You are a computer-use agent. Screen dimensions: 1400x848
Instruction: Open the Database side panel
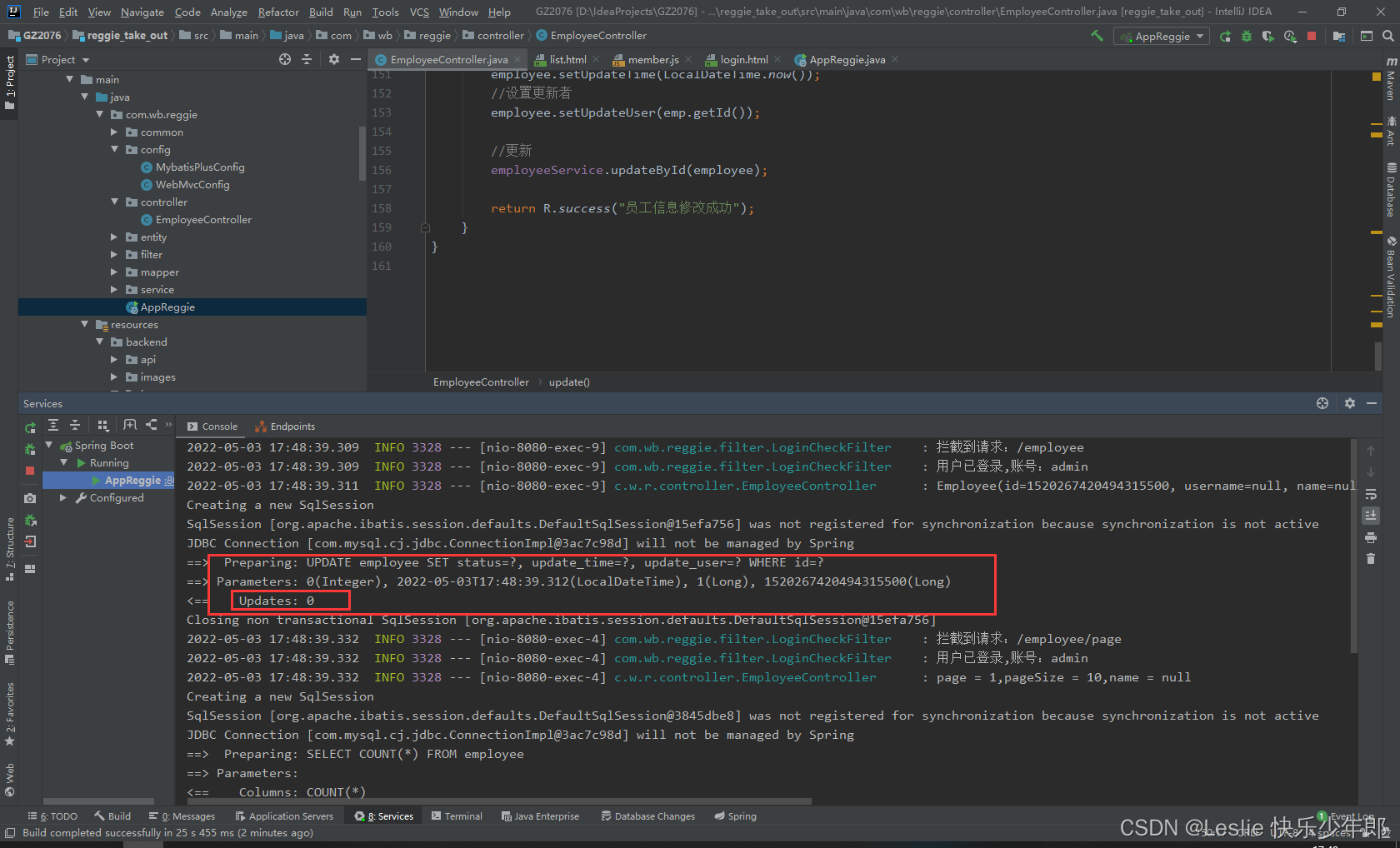click(1391, 189)
